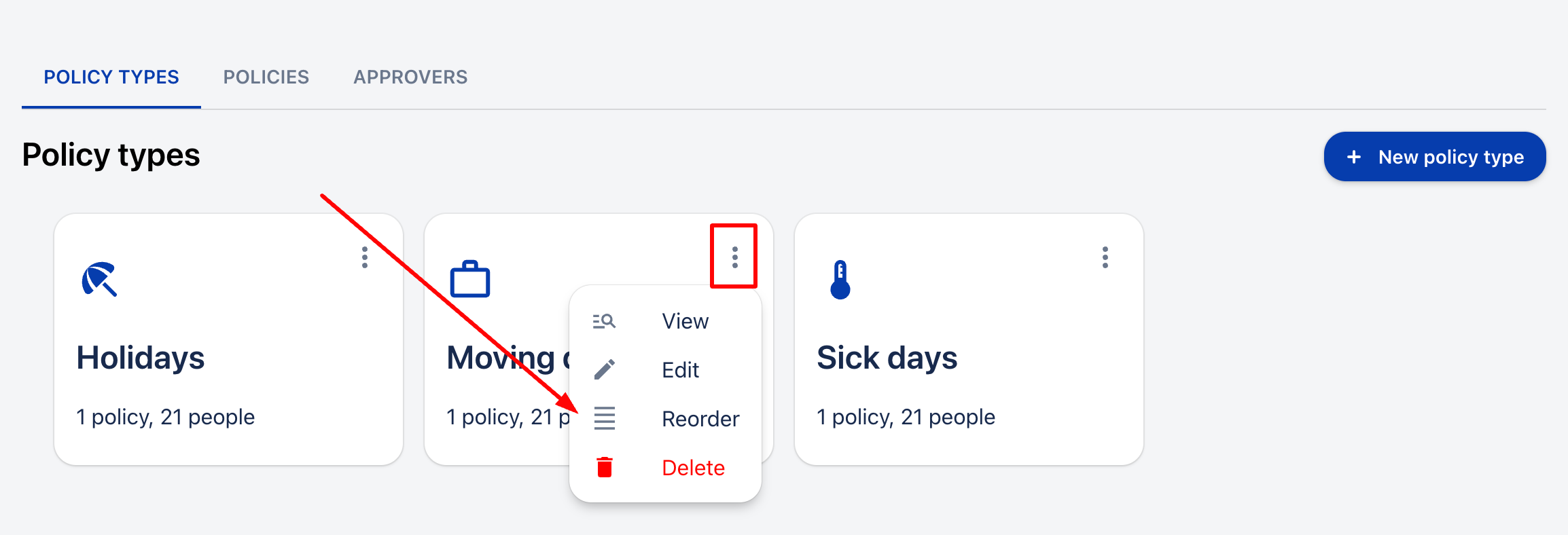Open the Sick days card options menu
Image resolution: width=1568 pixels, height=535 pixels.
(1105, 257)
